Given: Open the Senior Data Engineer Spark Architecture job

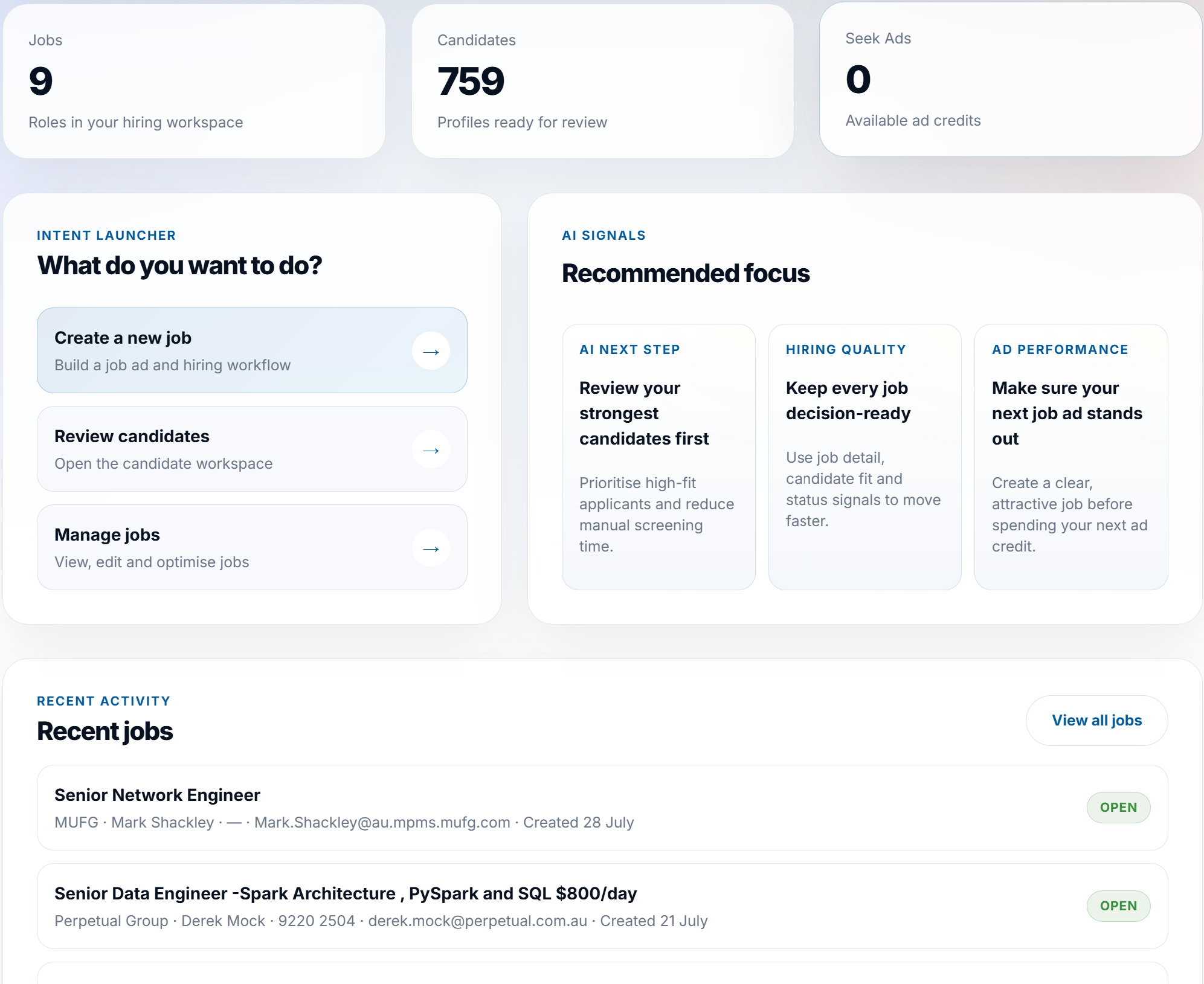Looking at the screenshot, I should pyautogui.click(x=602, y=907).
